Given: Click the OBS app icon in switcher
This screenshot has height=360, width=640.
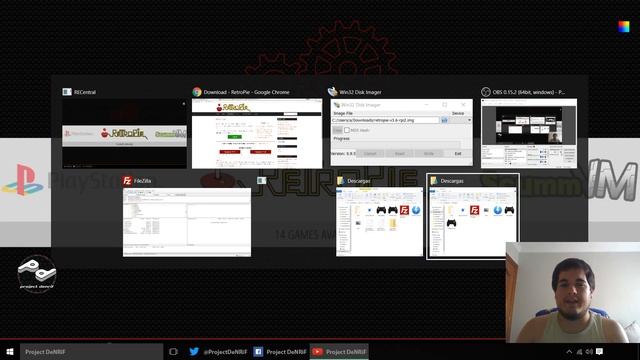Looking at the screenshot, I should (485, 92).
